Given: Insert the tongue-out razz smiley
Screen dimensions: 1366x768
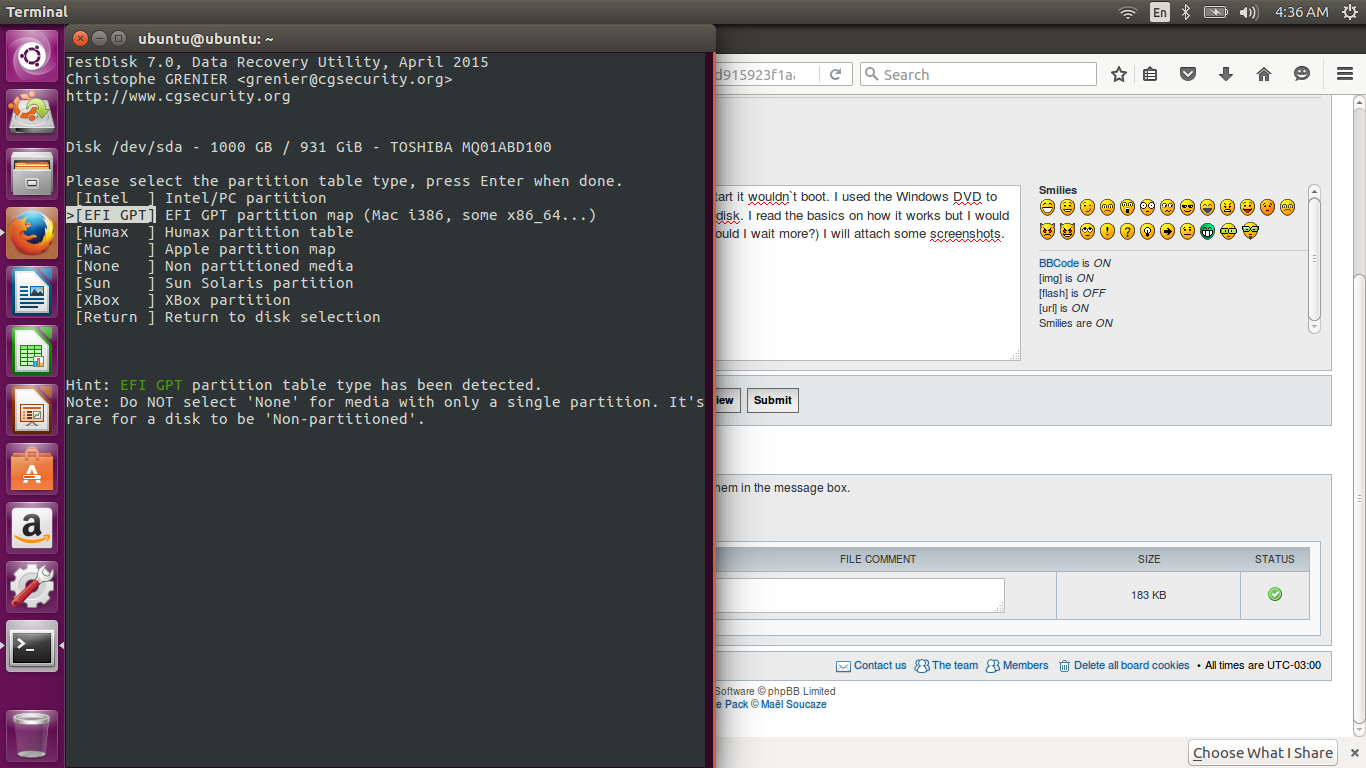Looking at the screenshot, I should (1247, 207).
